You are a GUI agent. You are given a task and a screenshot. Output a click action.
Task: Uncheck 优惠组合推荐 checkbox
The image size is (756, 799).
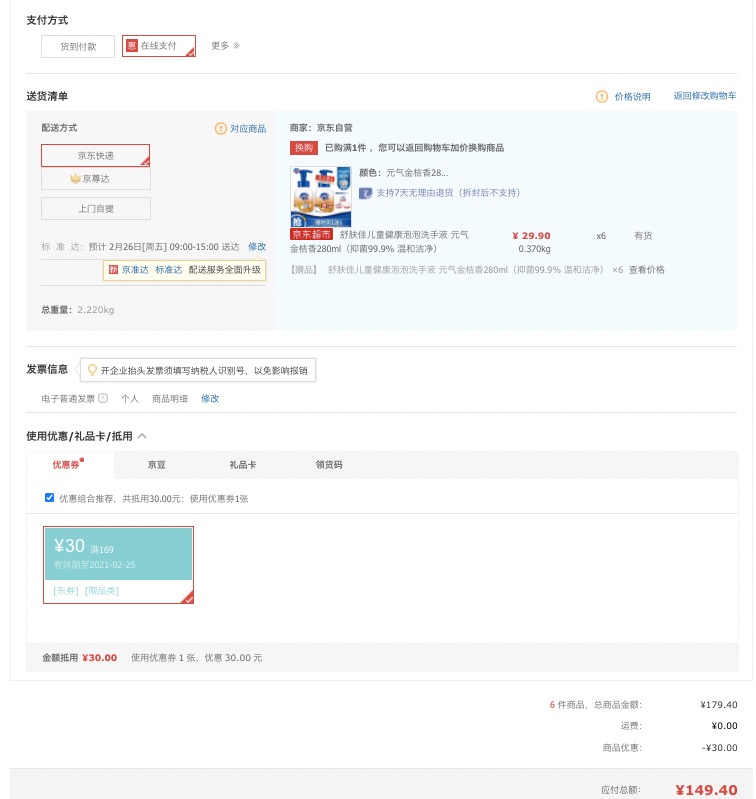49,497
